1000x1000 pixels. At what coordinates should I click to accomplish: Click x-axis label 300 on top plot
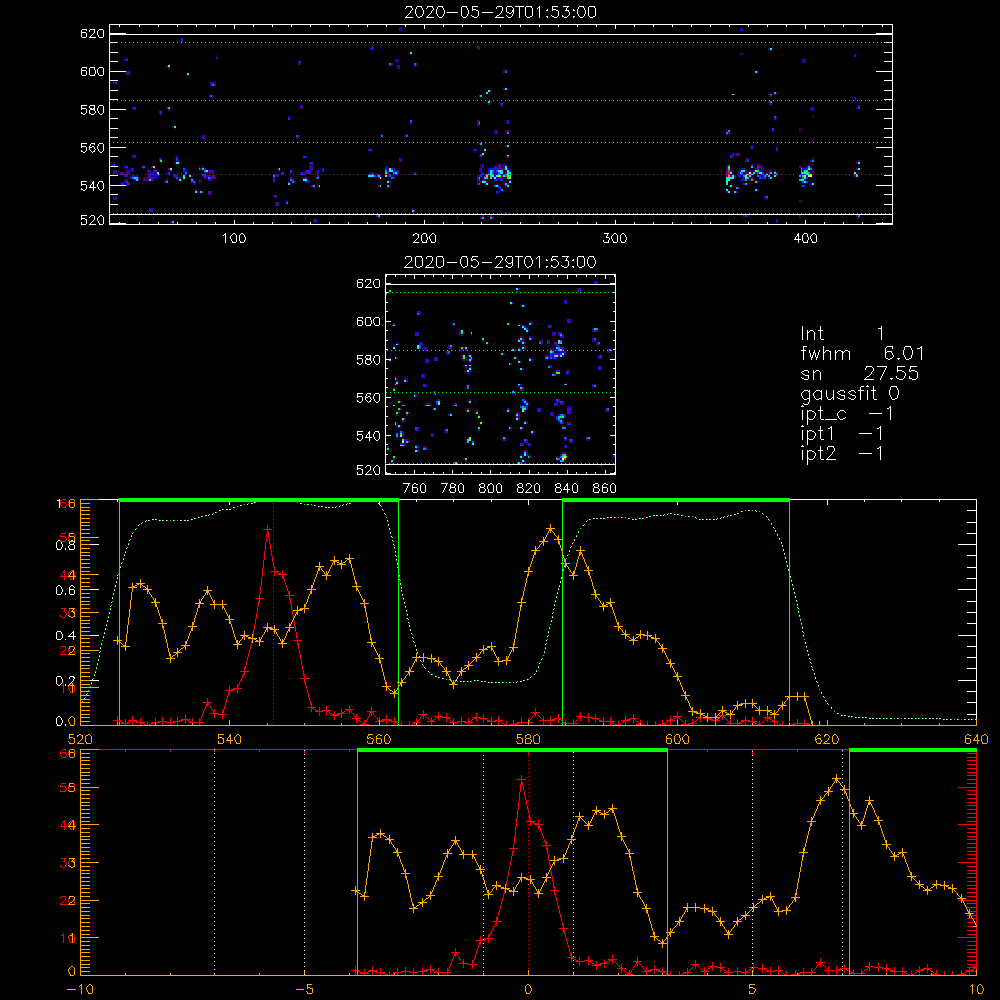click(615, 239)
